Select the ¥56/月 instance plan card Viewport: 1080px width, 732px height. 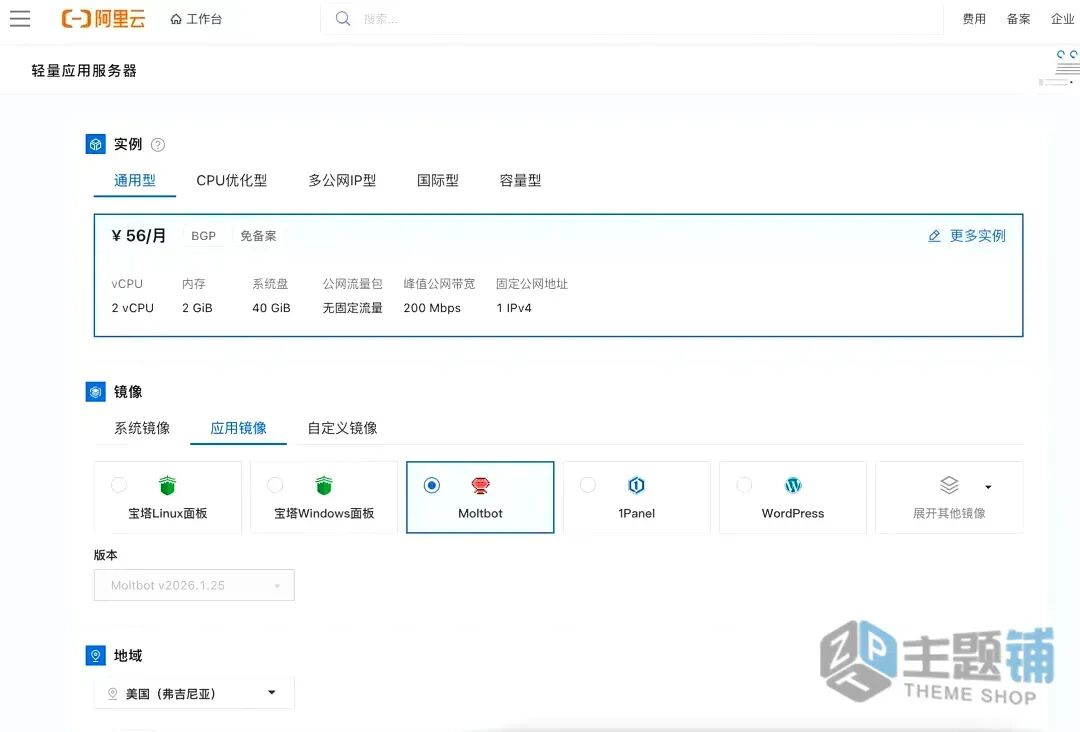559,275
